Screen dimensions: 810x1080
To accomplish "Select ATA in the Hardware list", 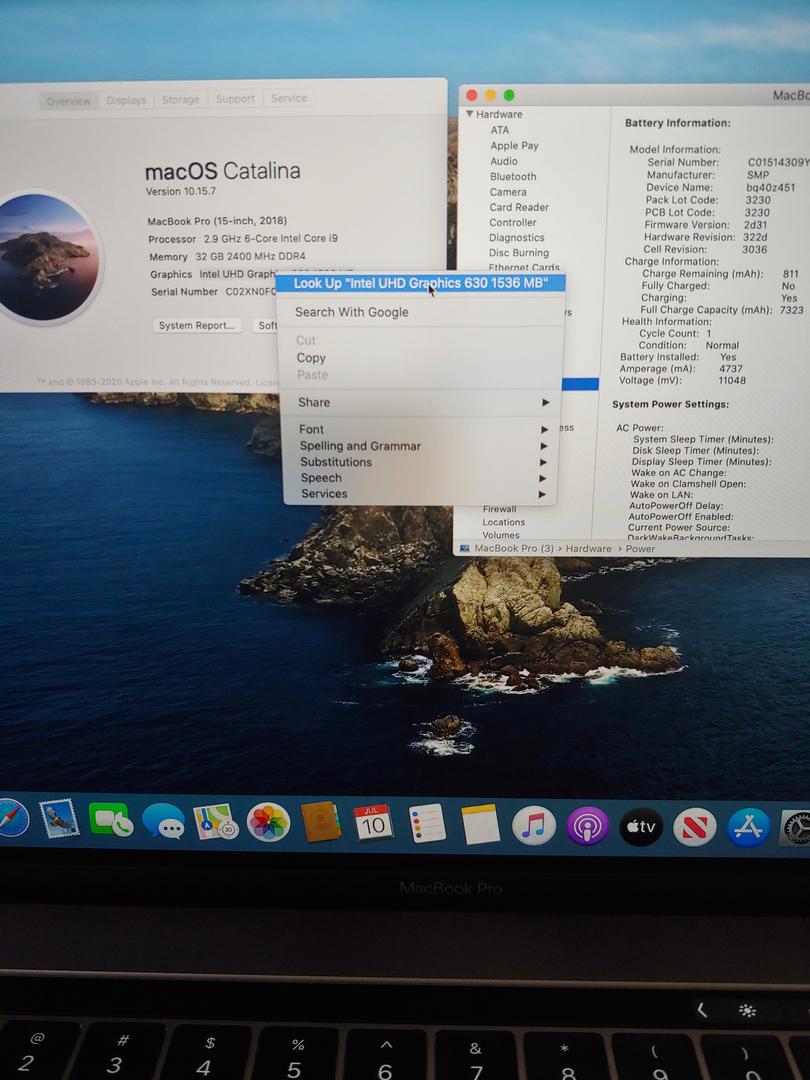I will pos(500,130).
